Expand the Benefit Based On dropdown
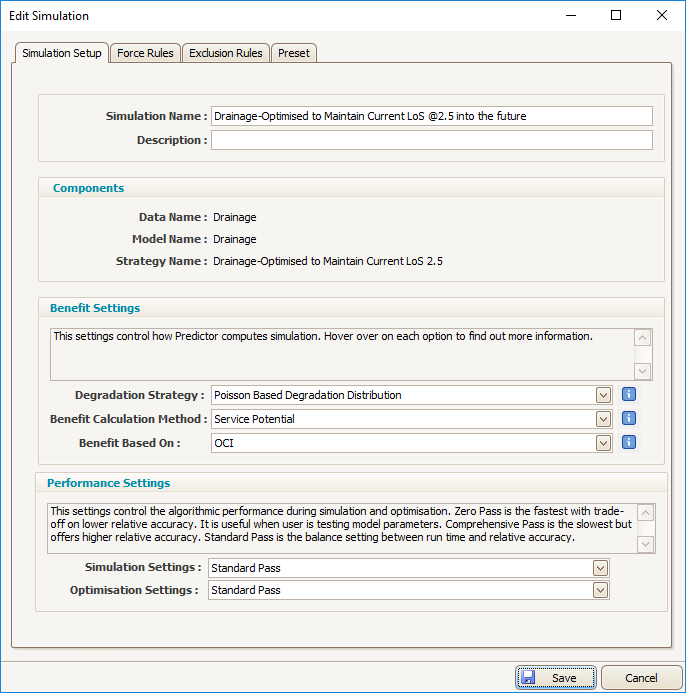Image resolution: width=686 pixels, height=693 pixels. pyautogui.click(x=603, y=443)
